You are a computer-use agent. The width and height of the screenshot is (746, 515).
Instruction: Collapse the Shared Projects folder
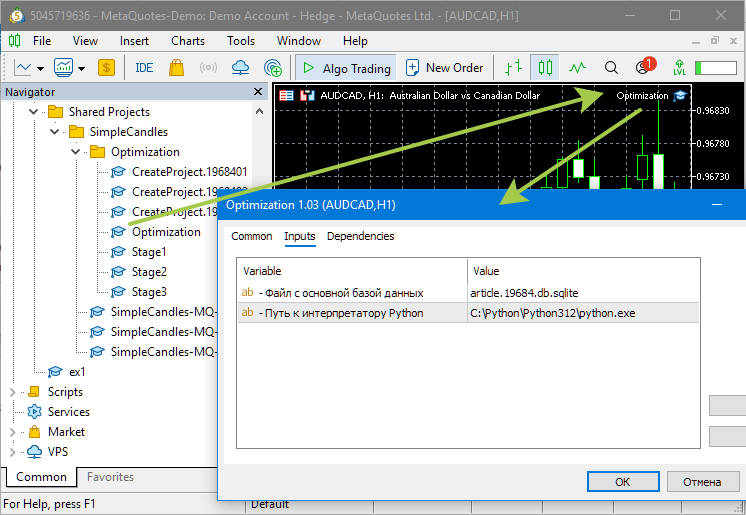point(33,112)
